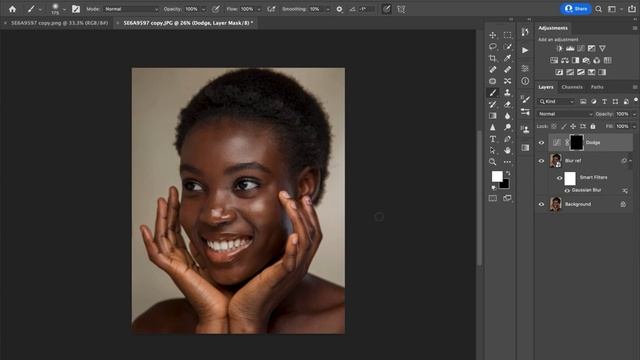Toggle lock all padlock in Lock row
This screenshot has height=360, width=640.
[593, 127]
